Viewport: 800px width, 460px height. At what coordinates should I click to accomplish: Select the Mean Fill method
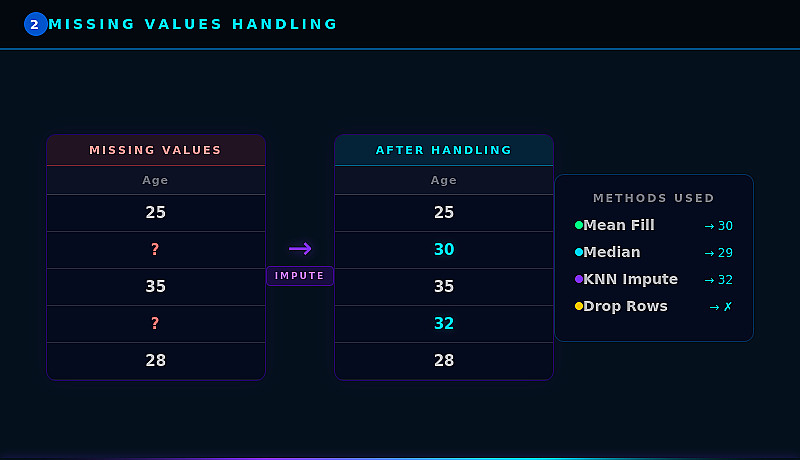[618, 225]
